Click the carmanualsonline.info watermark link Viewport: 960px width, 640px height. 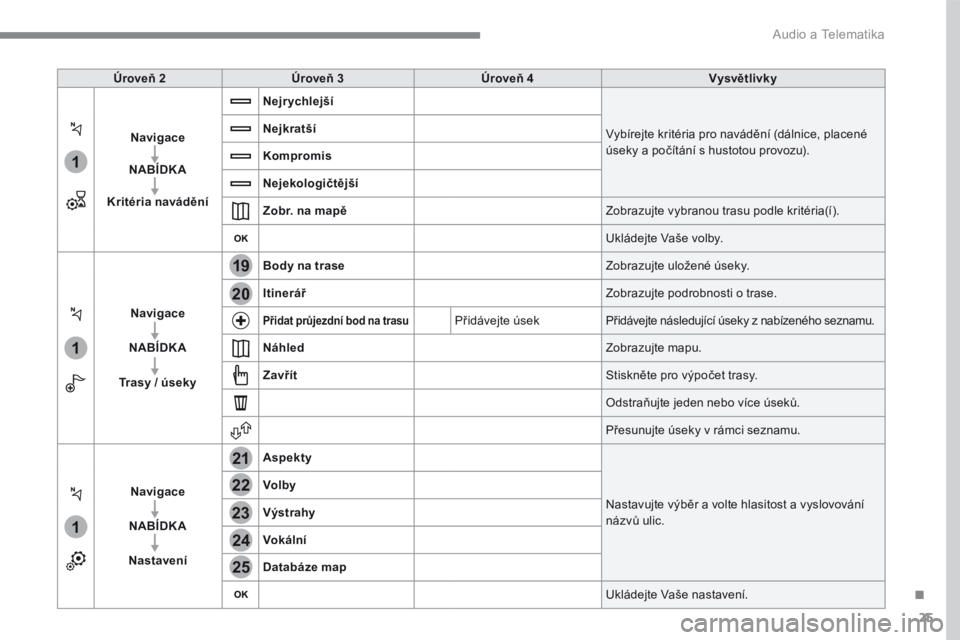click(x=811, y=624)
